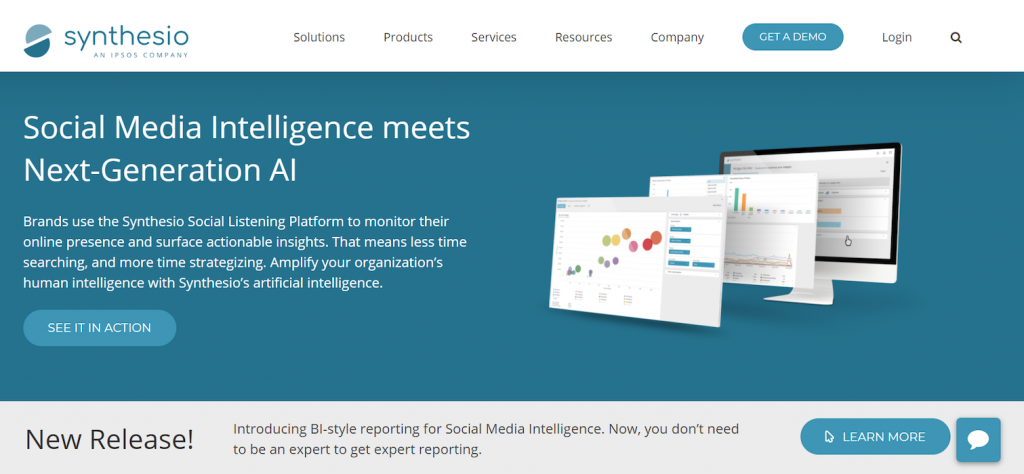Click the hero paragraph about Social Listening Platform

coord(245,251)
